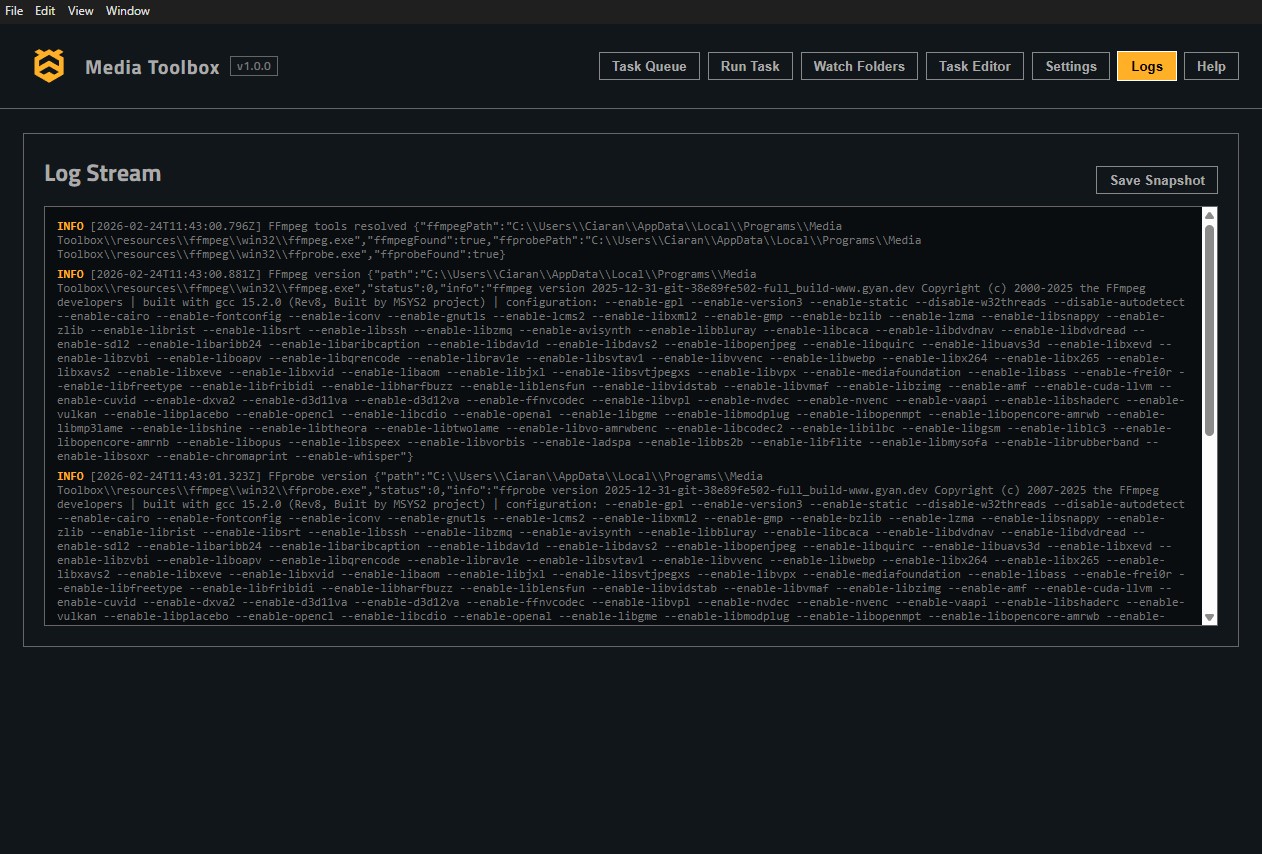Open the Settings page

click(1071, 66)
